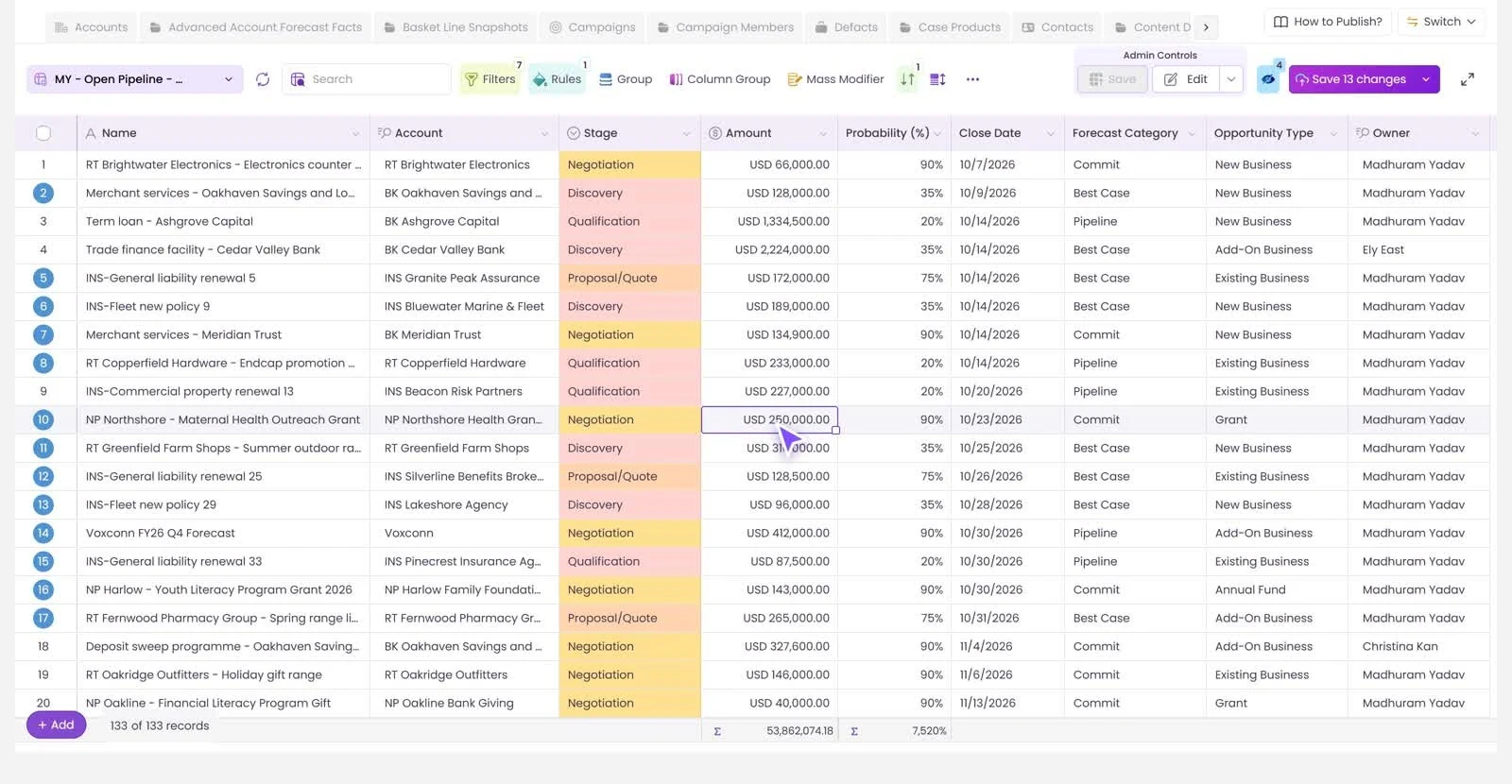Viewport: 1512px width, 784px height.
Task: Open the three-dot more options menu
Action: point(972,79)
